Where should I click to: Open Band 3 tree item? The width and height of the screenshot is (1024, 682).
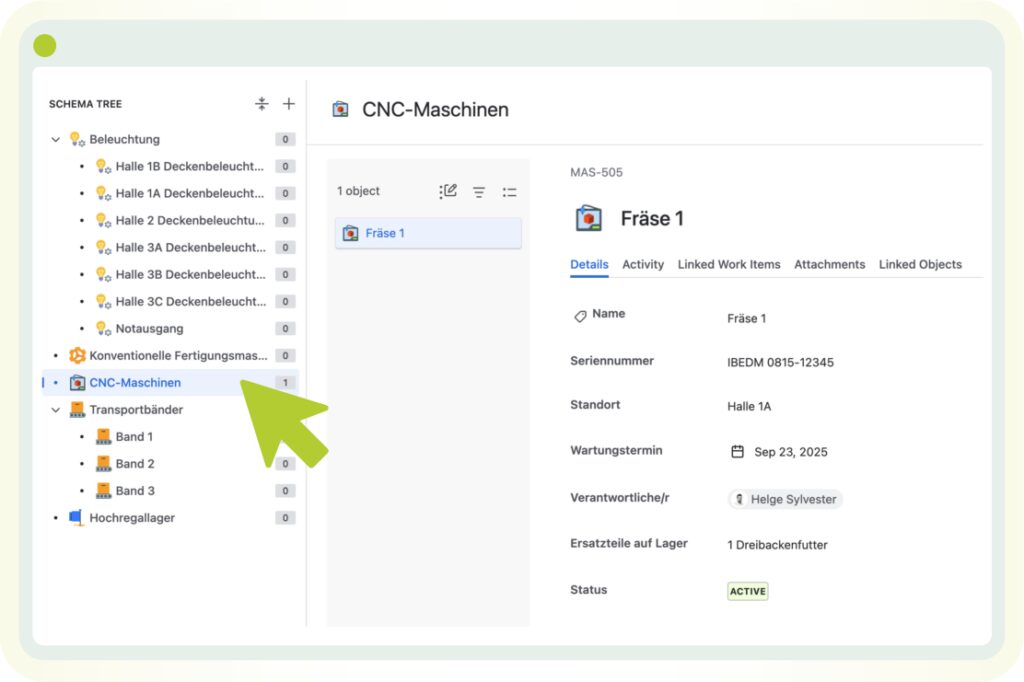click(135, 491)
